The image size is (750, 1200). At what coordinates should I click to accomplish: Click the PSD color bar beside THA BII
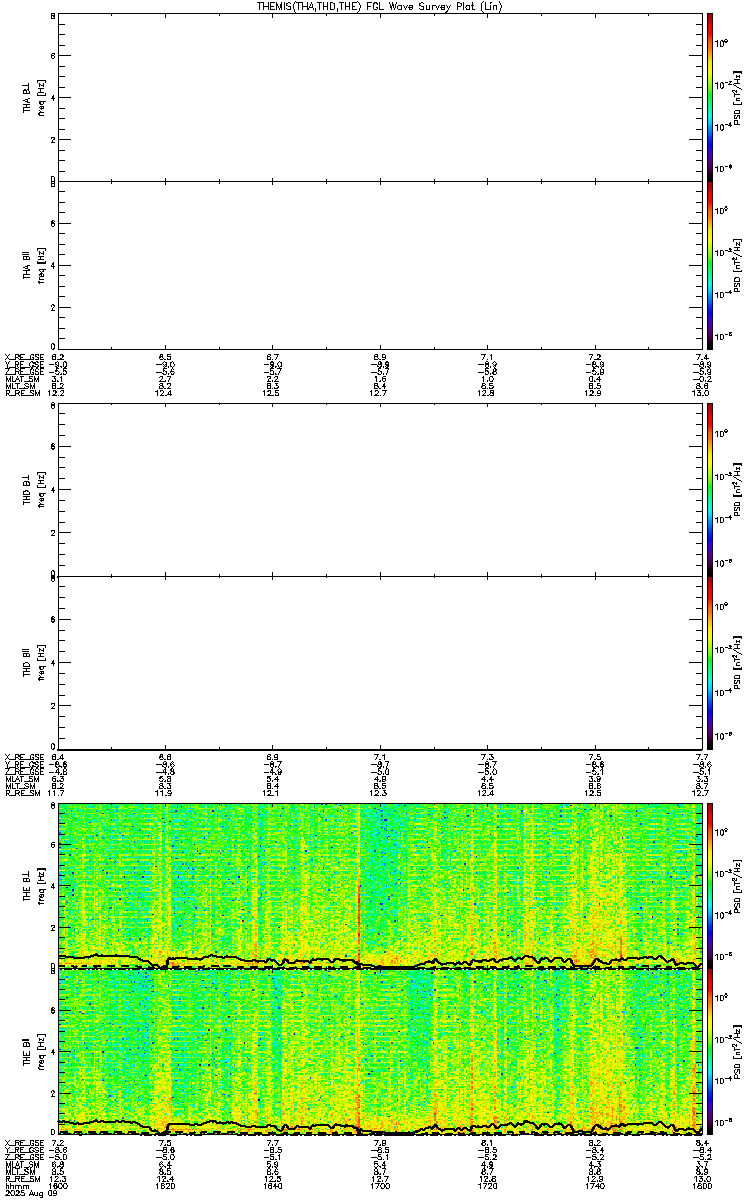coord(710,264)
